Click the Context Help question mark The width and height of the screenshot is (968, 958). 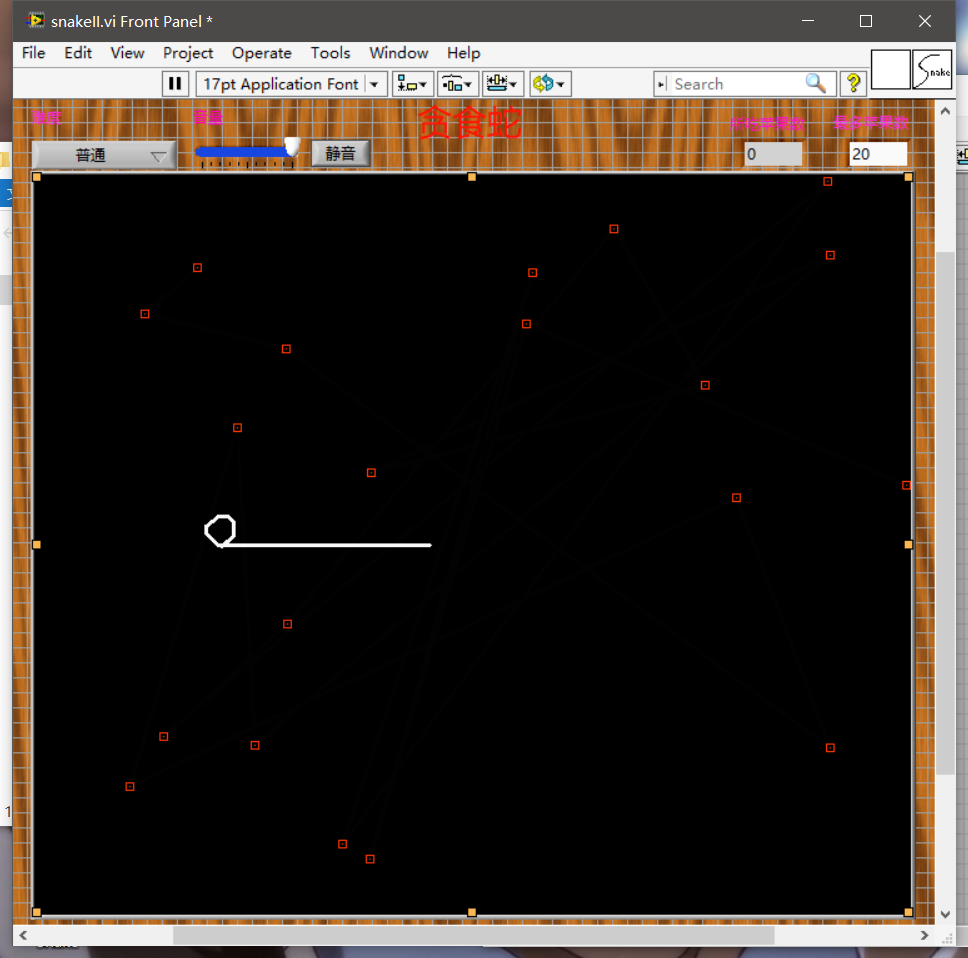coord(853,83)
